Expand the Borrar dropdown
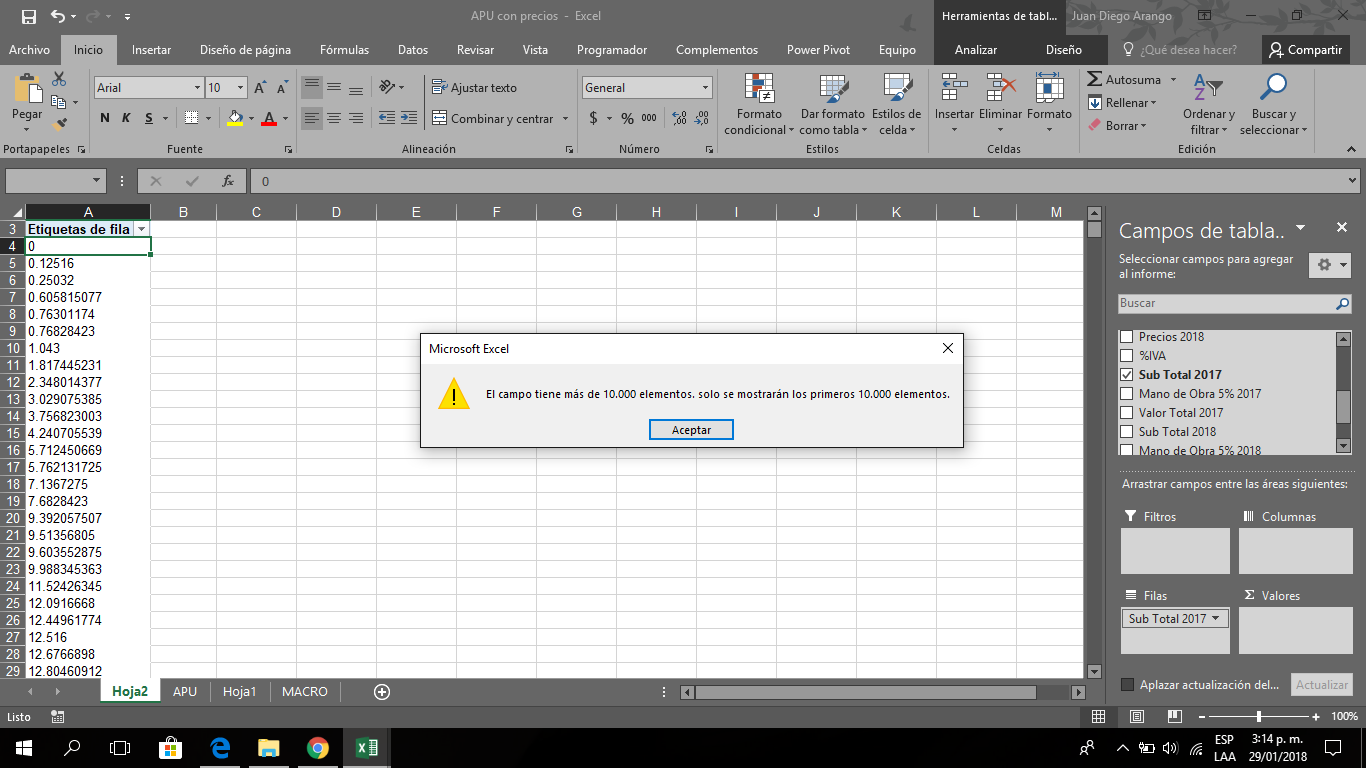 [1143, 126]
